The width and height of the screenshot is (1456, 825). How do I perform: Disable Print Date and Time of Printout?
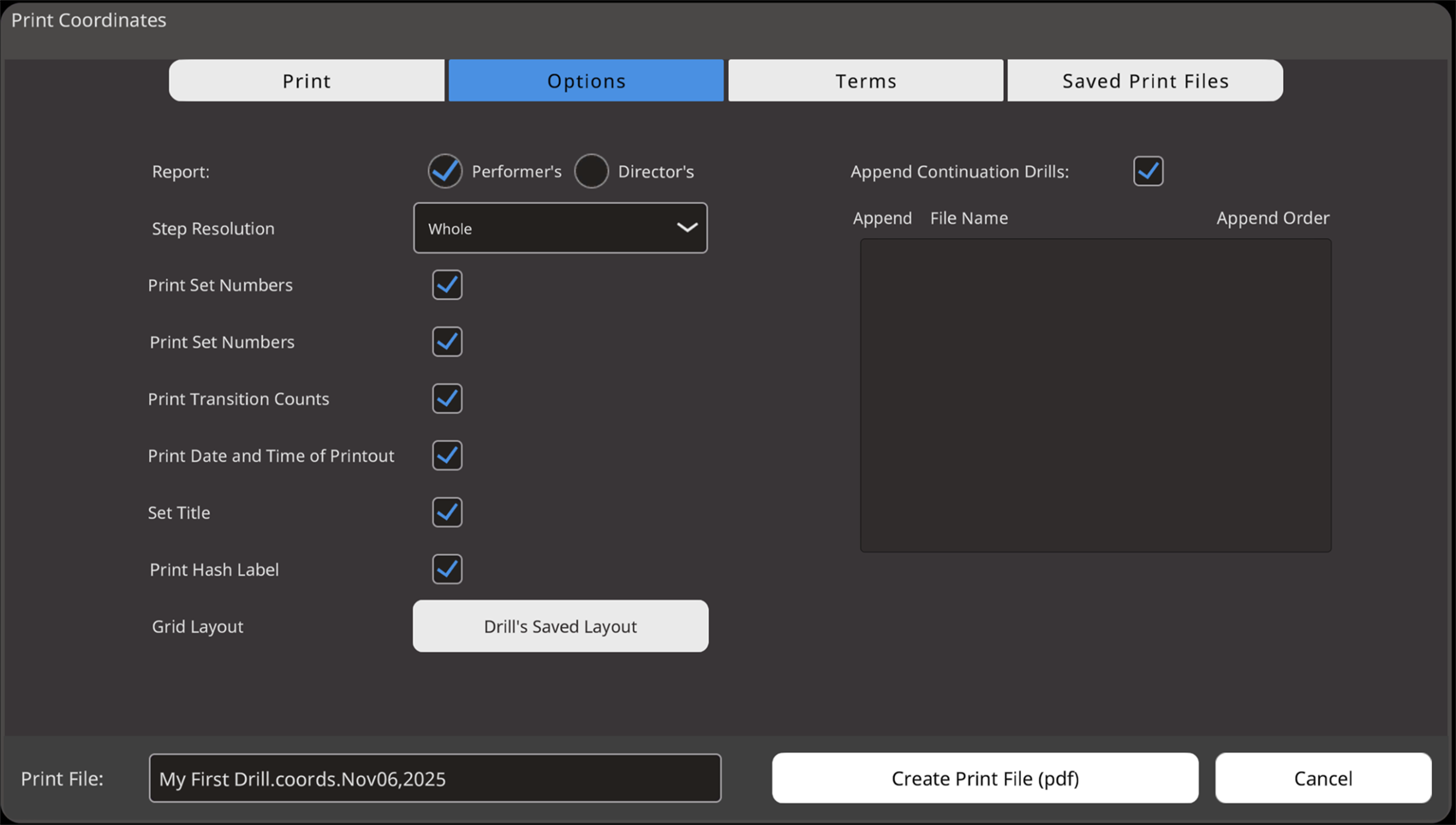tap(447, 456)
